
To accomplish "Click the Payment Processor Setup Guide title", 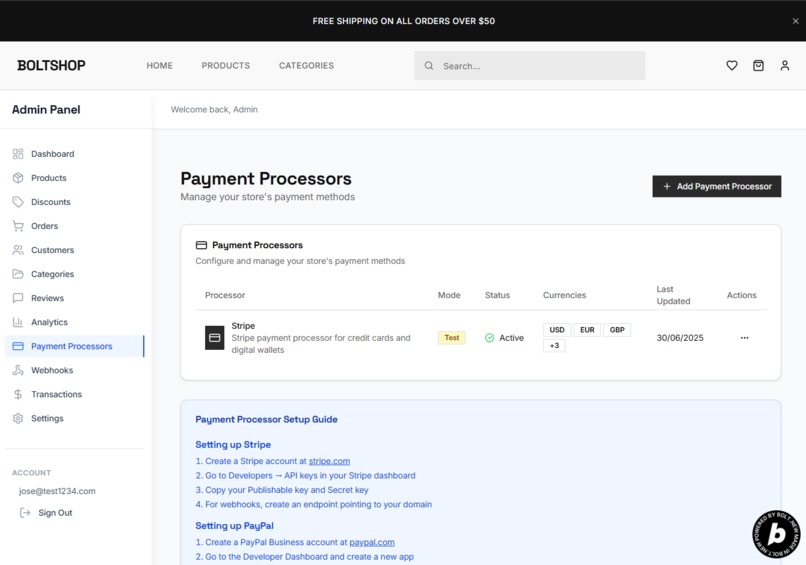I will pos(266,420).
